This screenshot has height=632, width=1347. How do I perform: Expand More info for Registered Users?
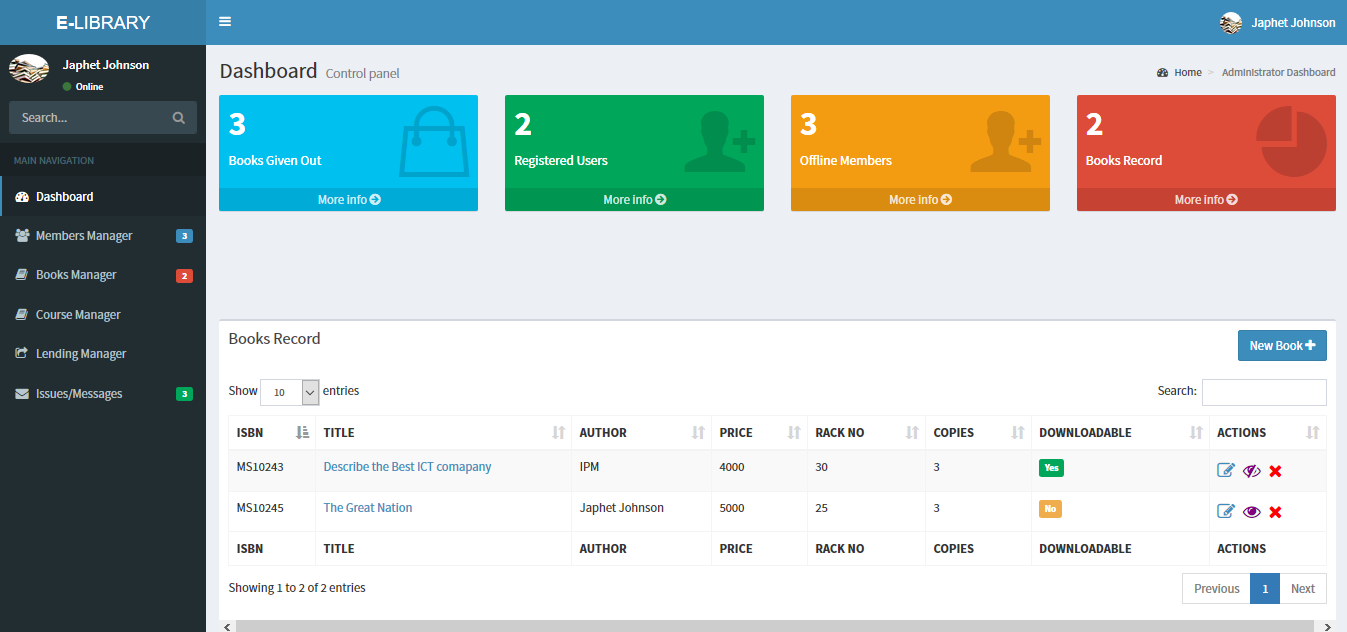pos(634,200)
